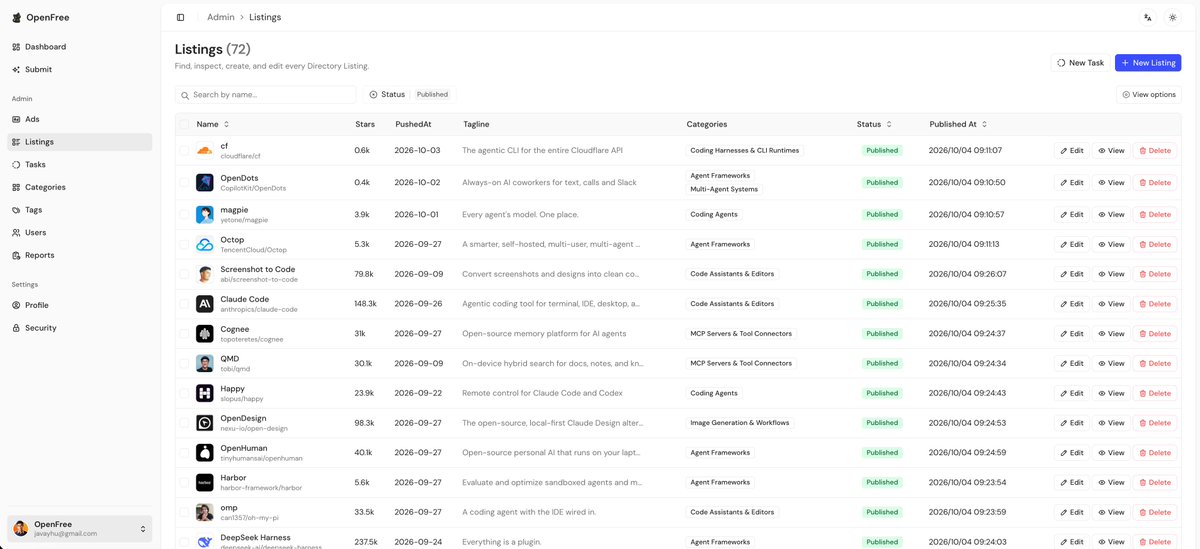The height and width of the screenshot is (549, 1200).
Task: Click the user avatar at bottom left
Action: tap(21, 529)
